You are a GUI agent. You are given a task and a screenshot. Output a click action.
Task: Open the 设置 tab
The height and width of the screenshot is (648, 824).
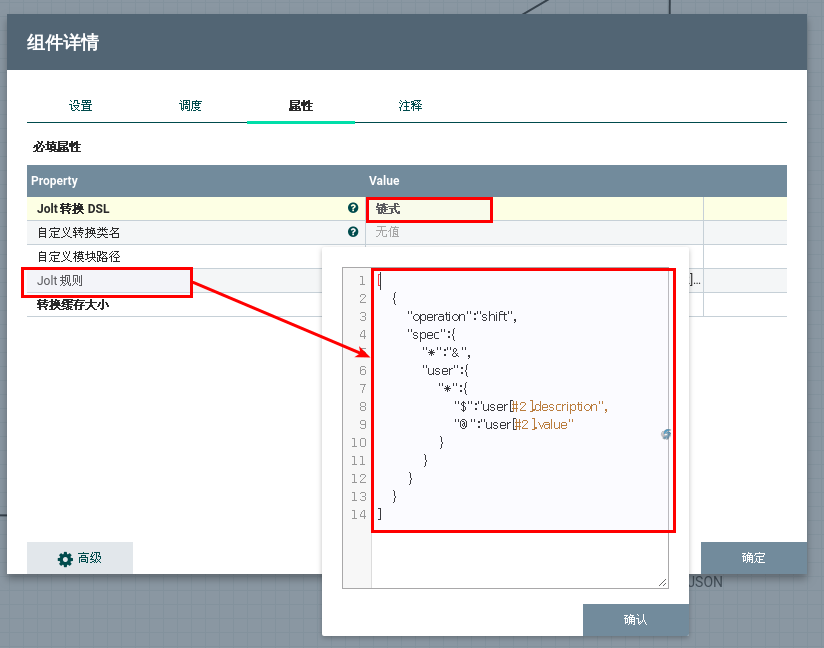(x=81, y=106)
